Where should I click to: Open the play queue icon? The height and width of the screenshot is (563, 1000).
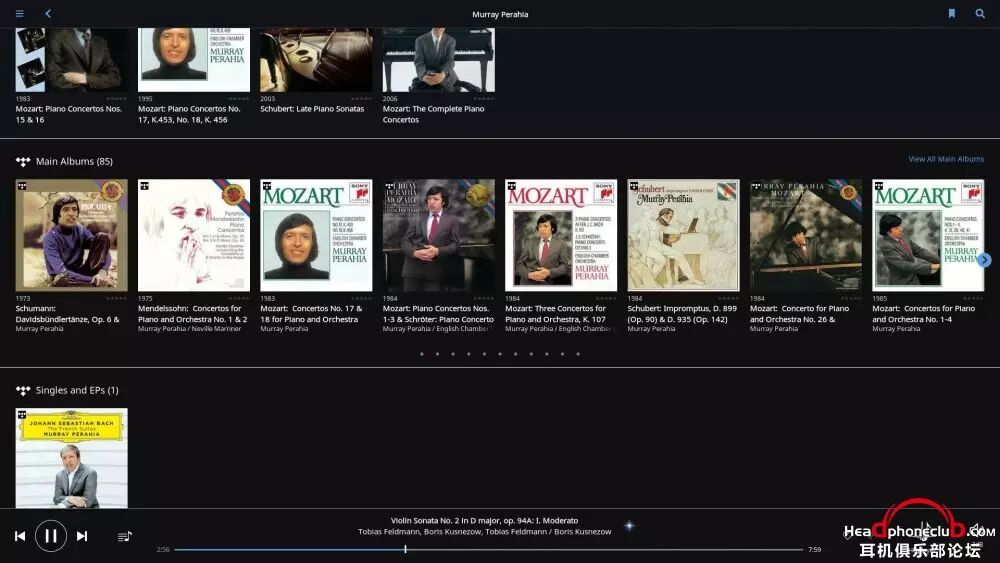[x=125, y=536]
